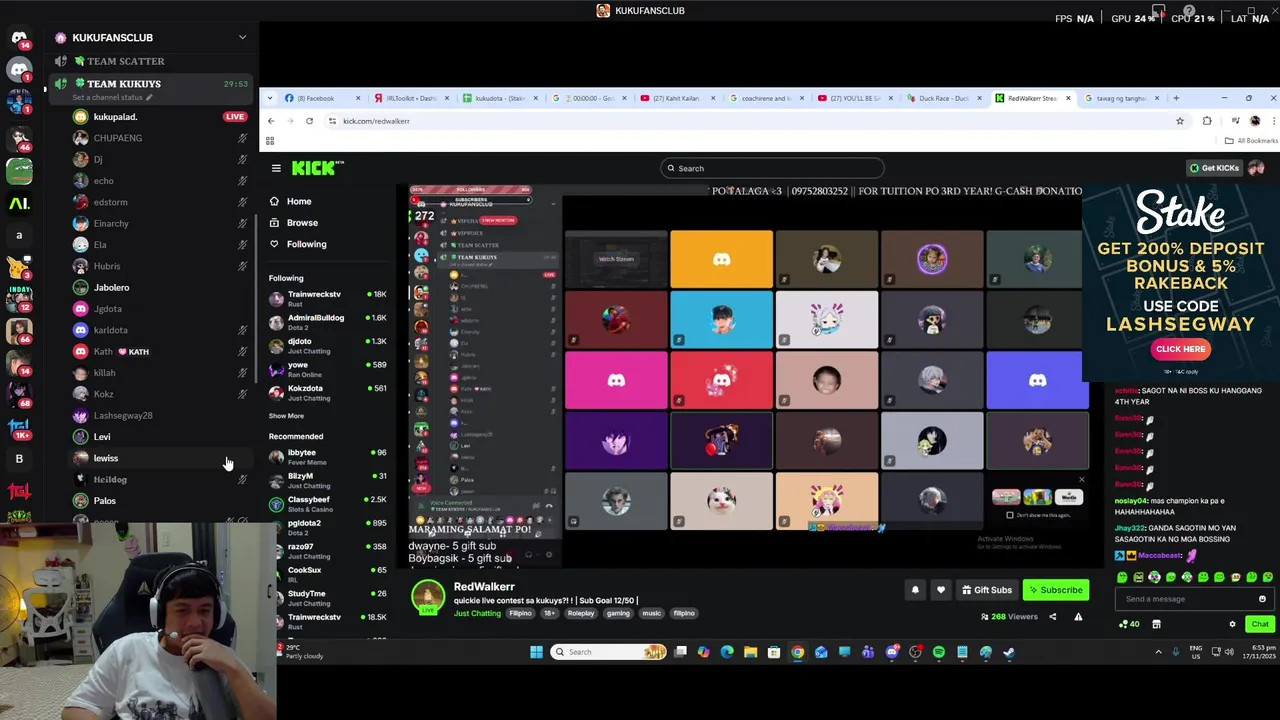Click the Get KICKs button
Image resolution: width=1280 pixels, height=720 pixels.
coord(1214,168)
